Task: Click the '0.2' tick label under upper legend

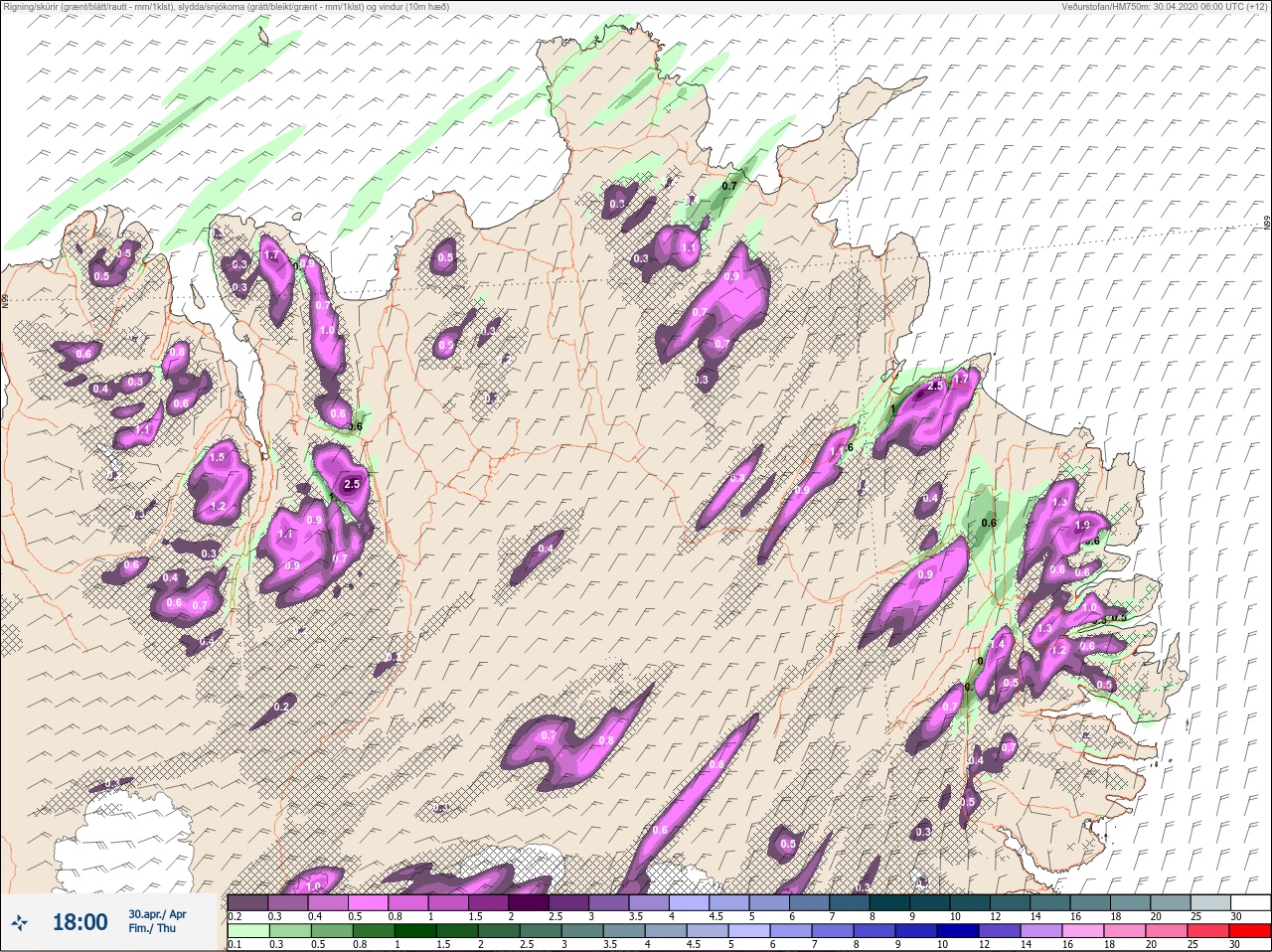Action: click(x=235, y=915)
